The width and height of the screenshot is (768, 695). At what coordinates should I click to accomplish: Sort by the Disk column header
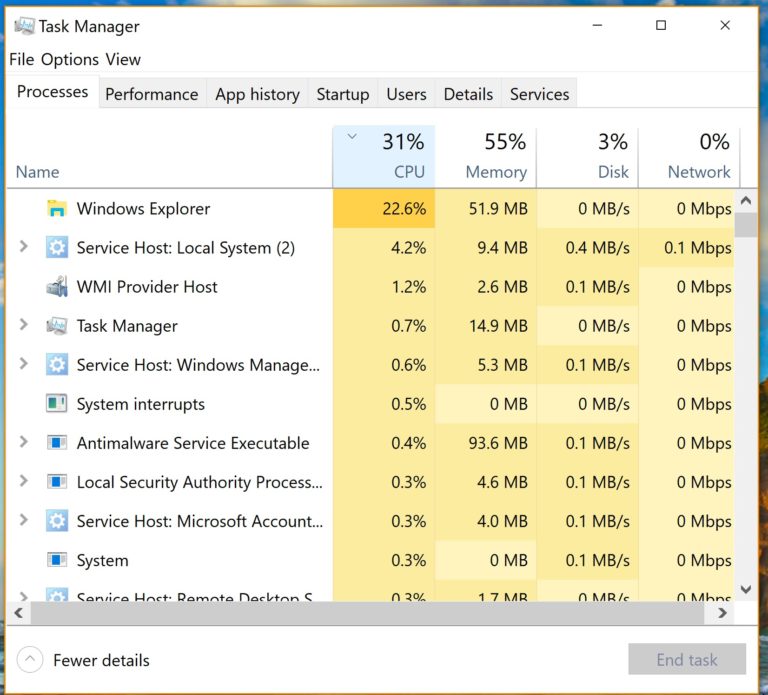click(587, 157)
